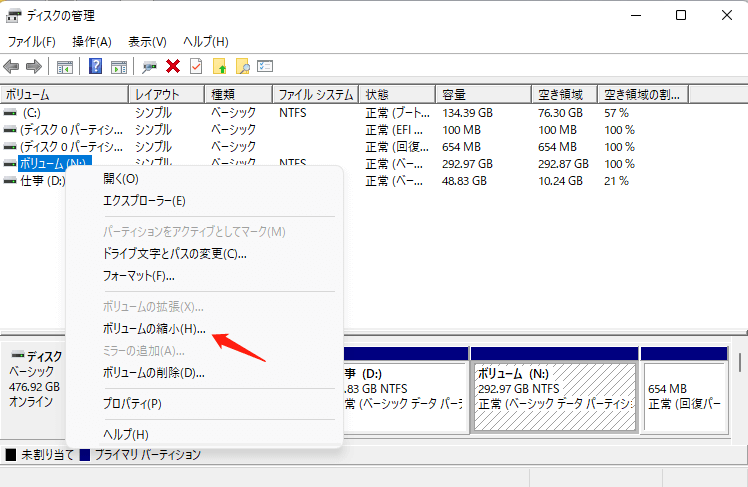Select highlighted ボリューム (N:) list row
This screenshot has width=748, height=487.
[x=55, y=164]
